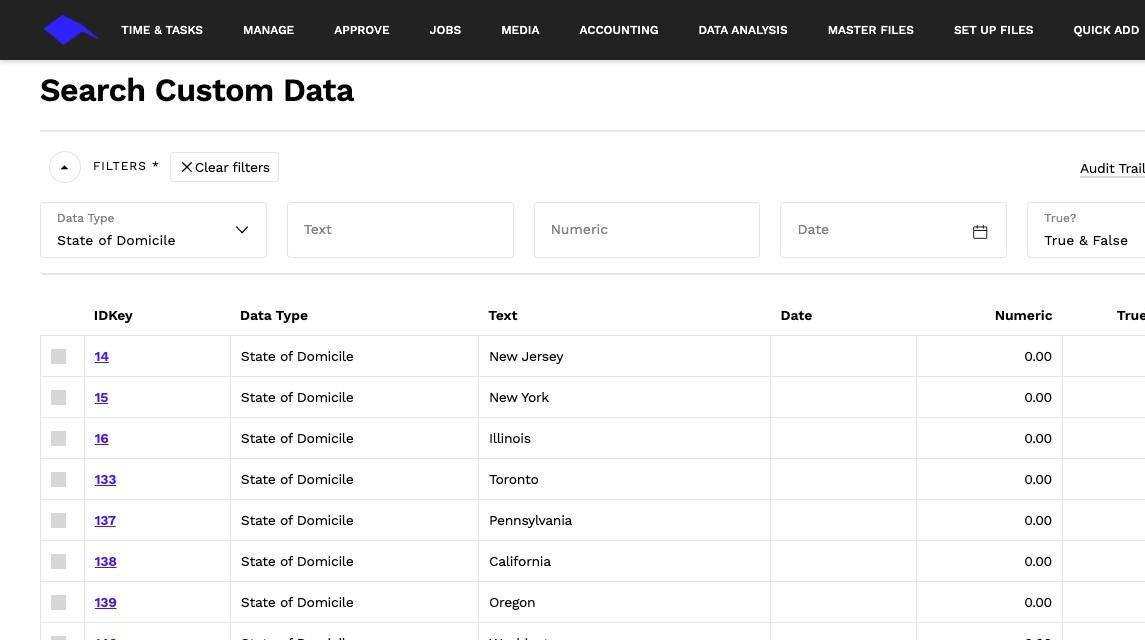Check the California row checkbox
The image size is (1145, 640).
58,561
